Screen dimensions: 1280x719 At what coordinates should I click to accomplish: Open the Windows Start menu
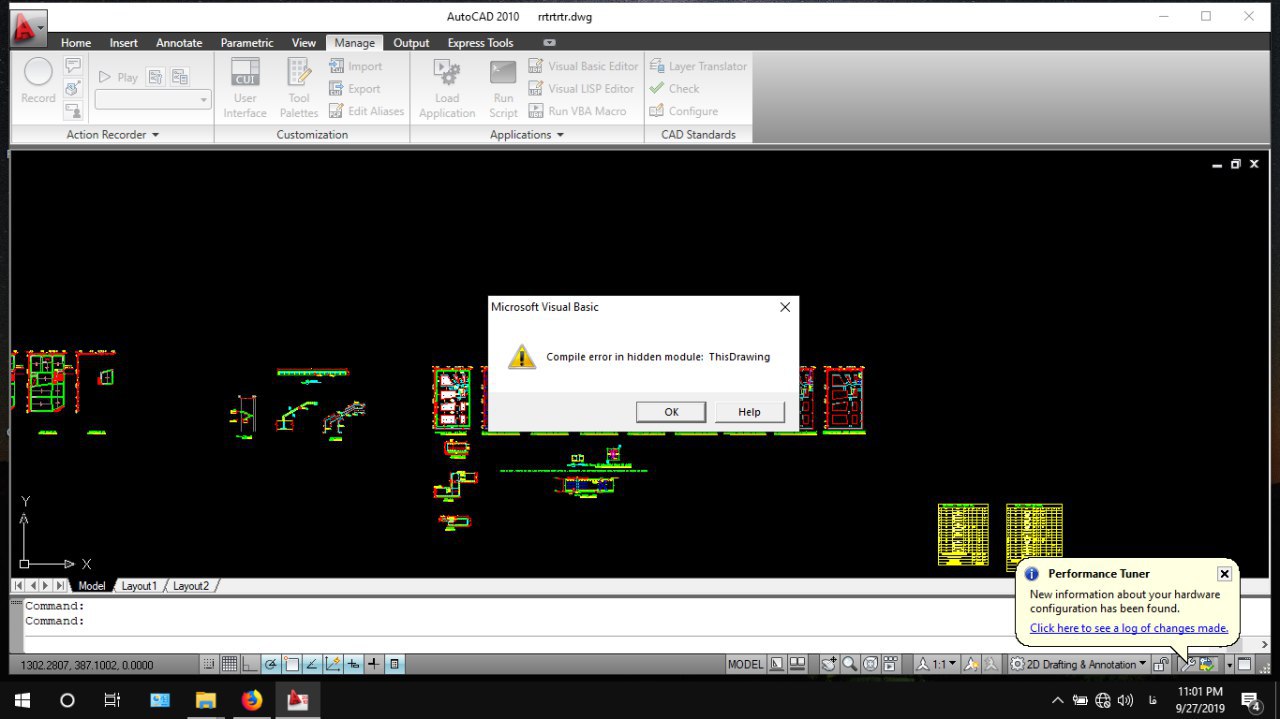click(x=22, y=700)
